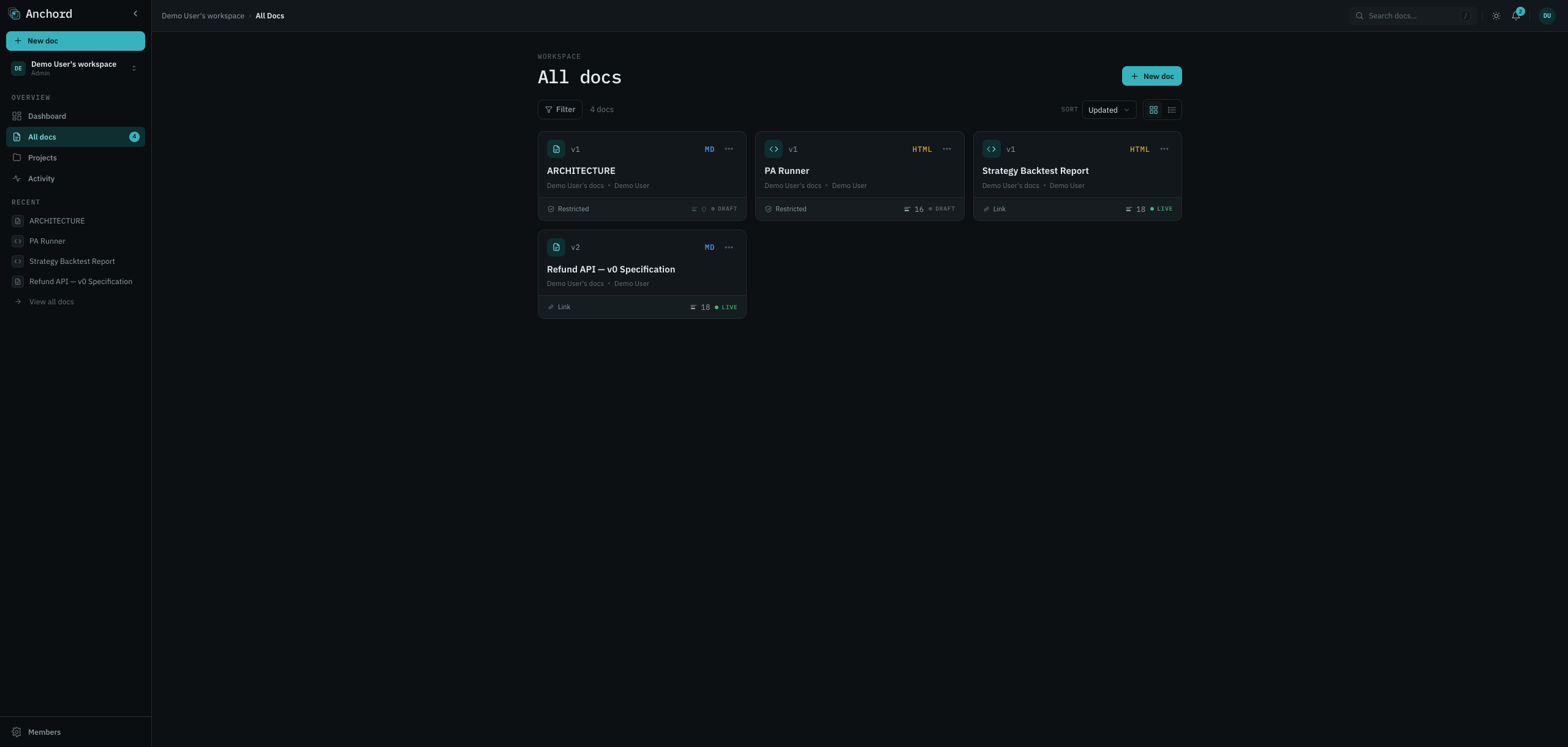
Task: Click ARCHITECTURE card document icon
Action: click(556, 149)
